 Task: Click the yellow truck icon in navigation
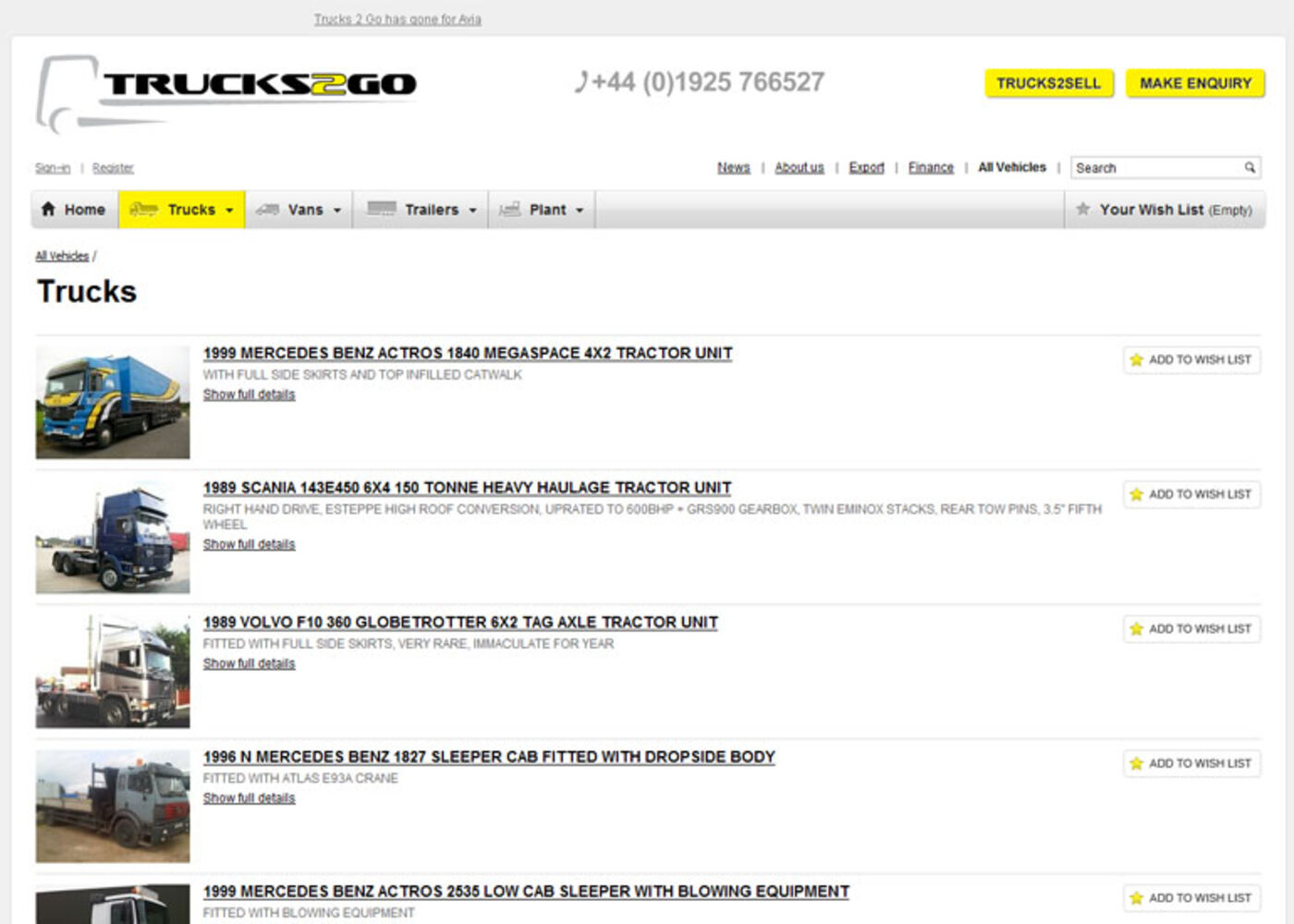click(143, 210)
